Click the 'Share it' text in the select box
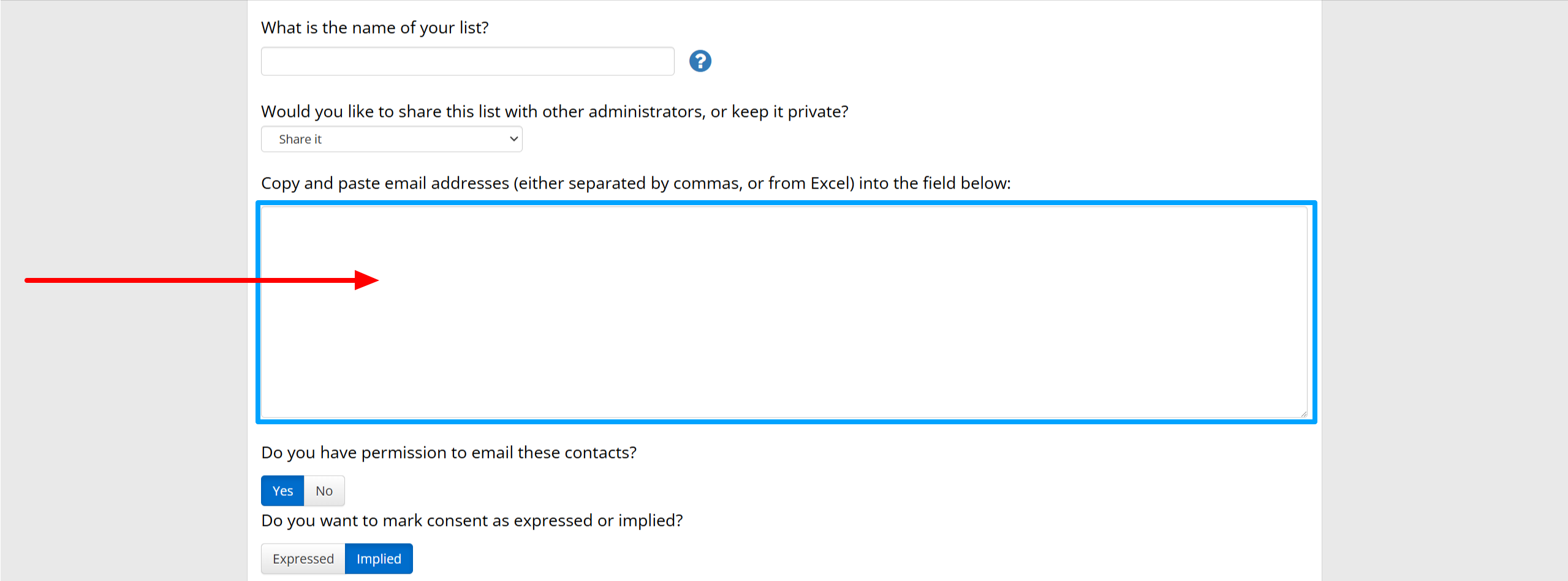The width and height of the screenshot is (1568, 581). coord(300,139)
